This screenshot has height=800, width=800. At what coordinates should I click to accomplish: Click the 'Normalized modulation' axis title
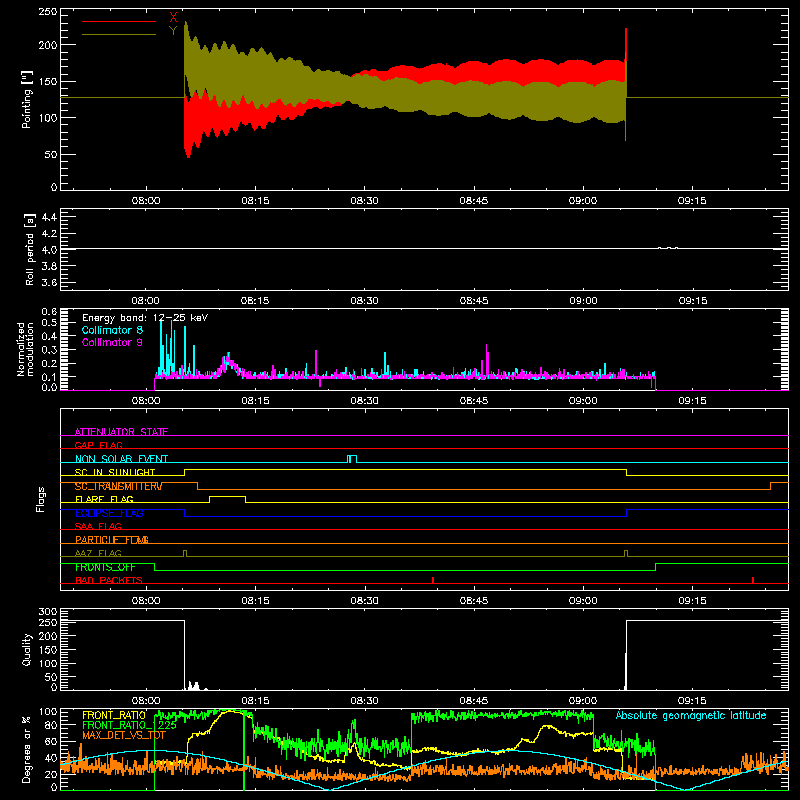point(25,349)
